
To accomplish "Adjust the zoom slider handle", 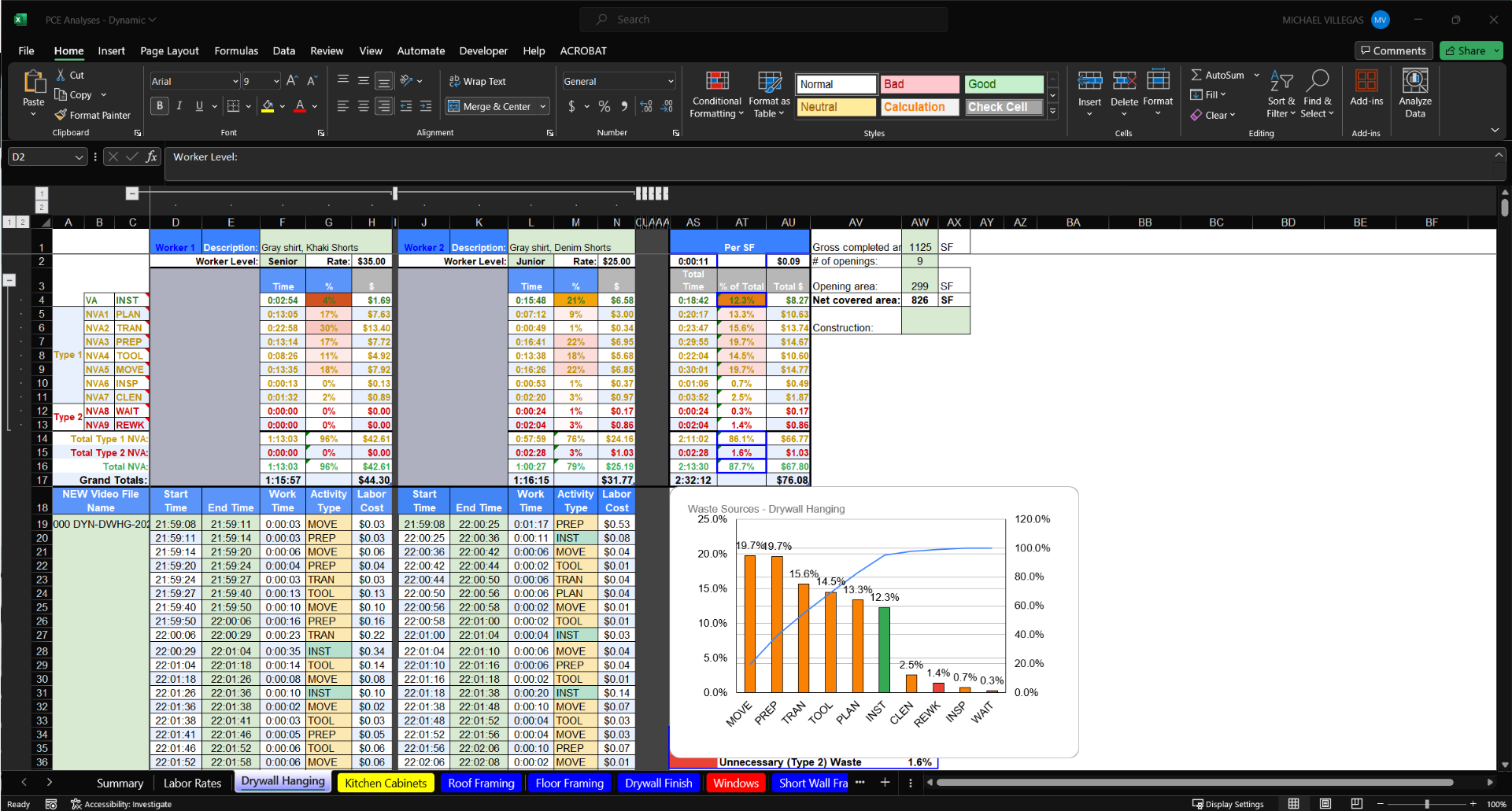I will click(x=1427, y=804).
